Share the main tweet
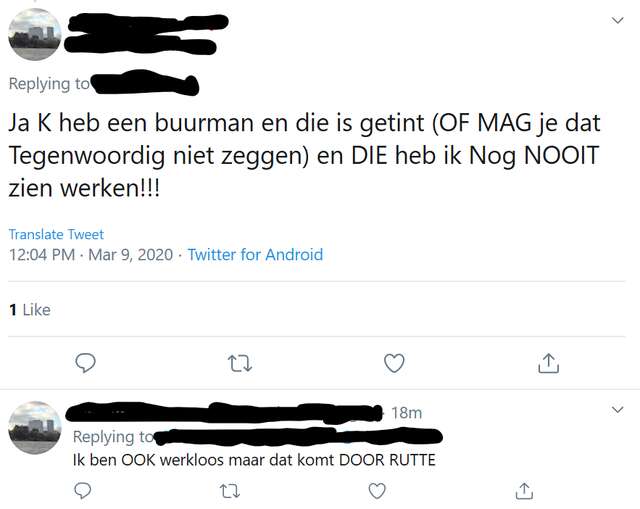The width and height of the screenshot is (640, 509). click(548, 363)
